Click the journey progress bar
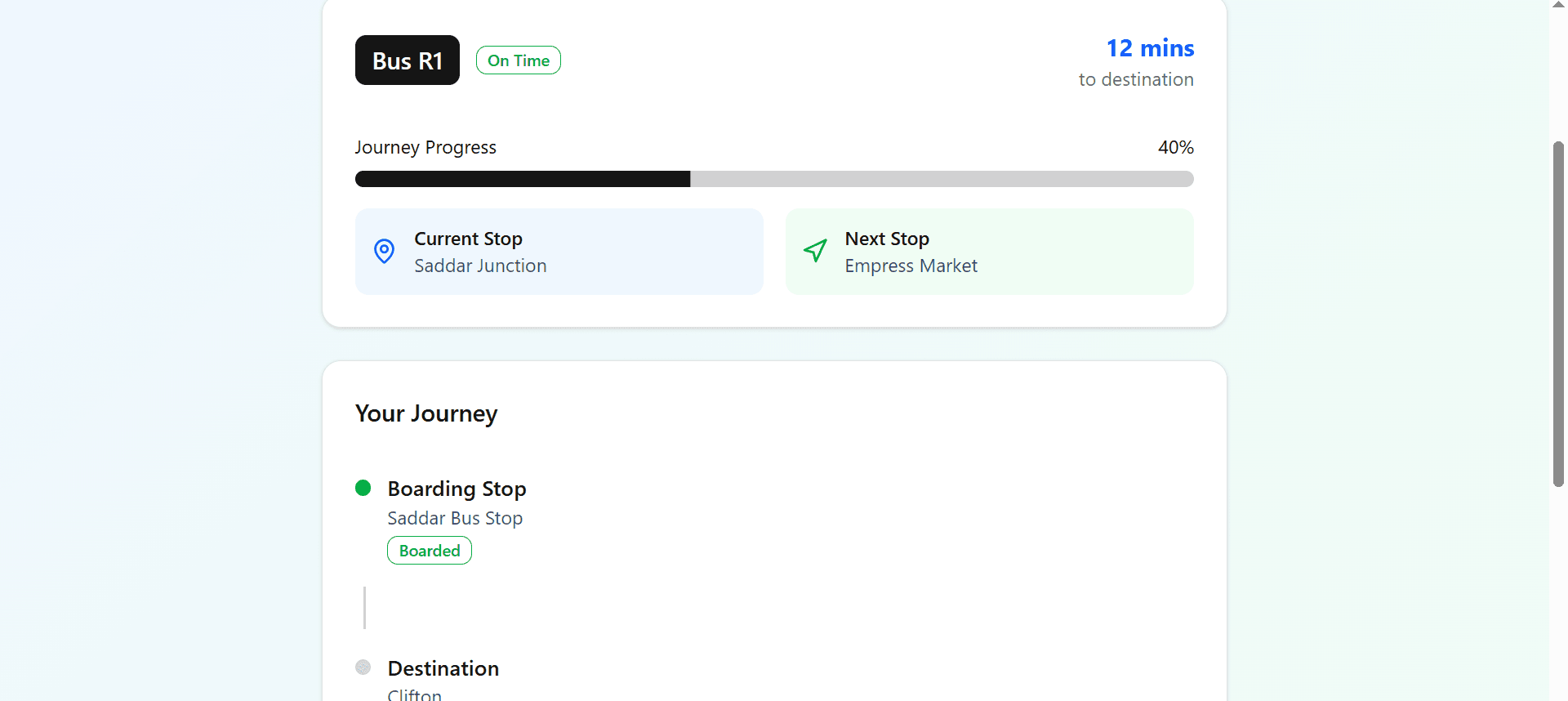 (773, 179)
